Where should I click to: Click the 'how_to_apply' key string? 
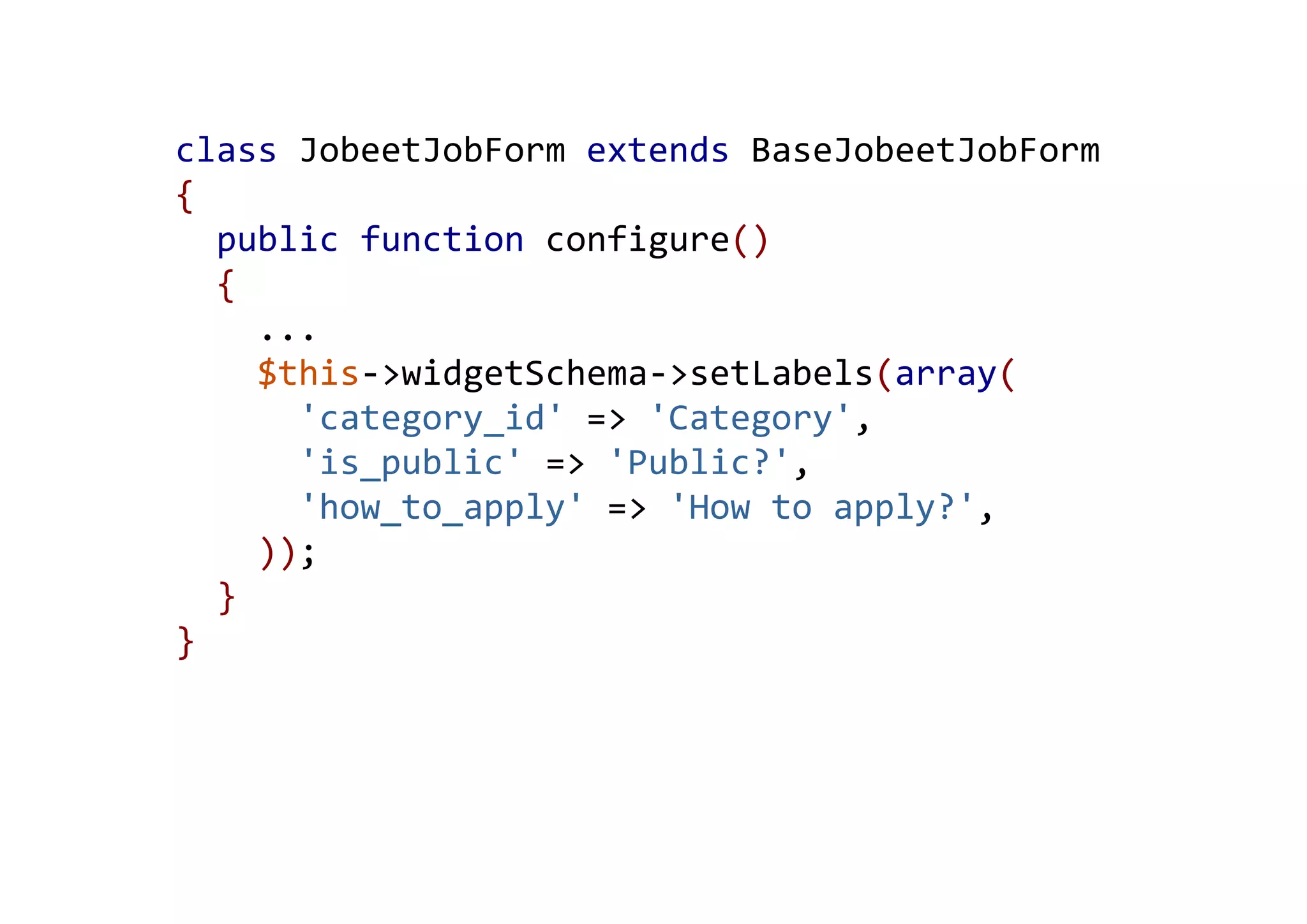pyautogui.click(x=442, y=509)
